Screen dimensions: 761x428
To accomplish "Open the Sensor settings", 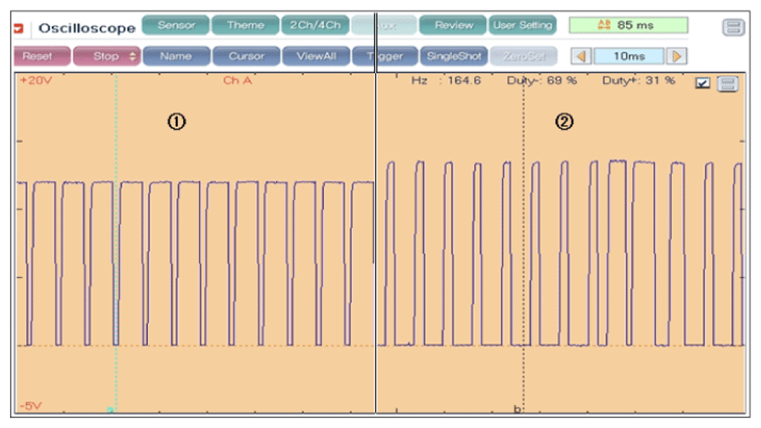I will click(175, 25).
